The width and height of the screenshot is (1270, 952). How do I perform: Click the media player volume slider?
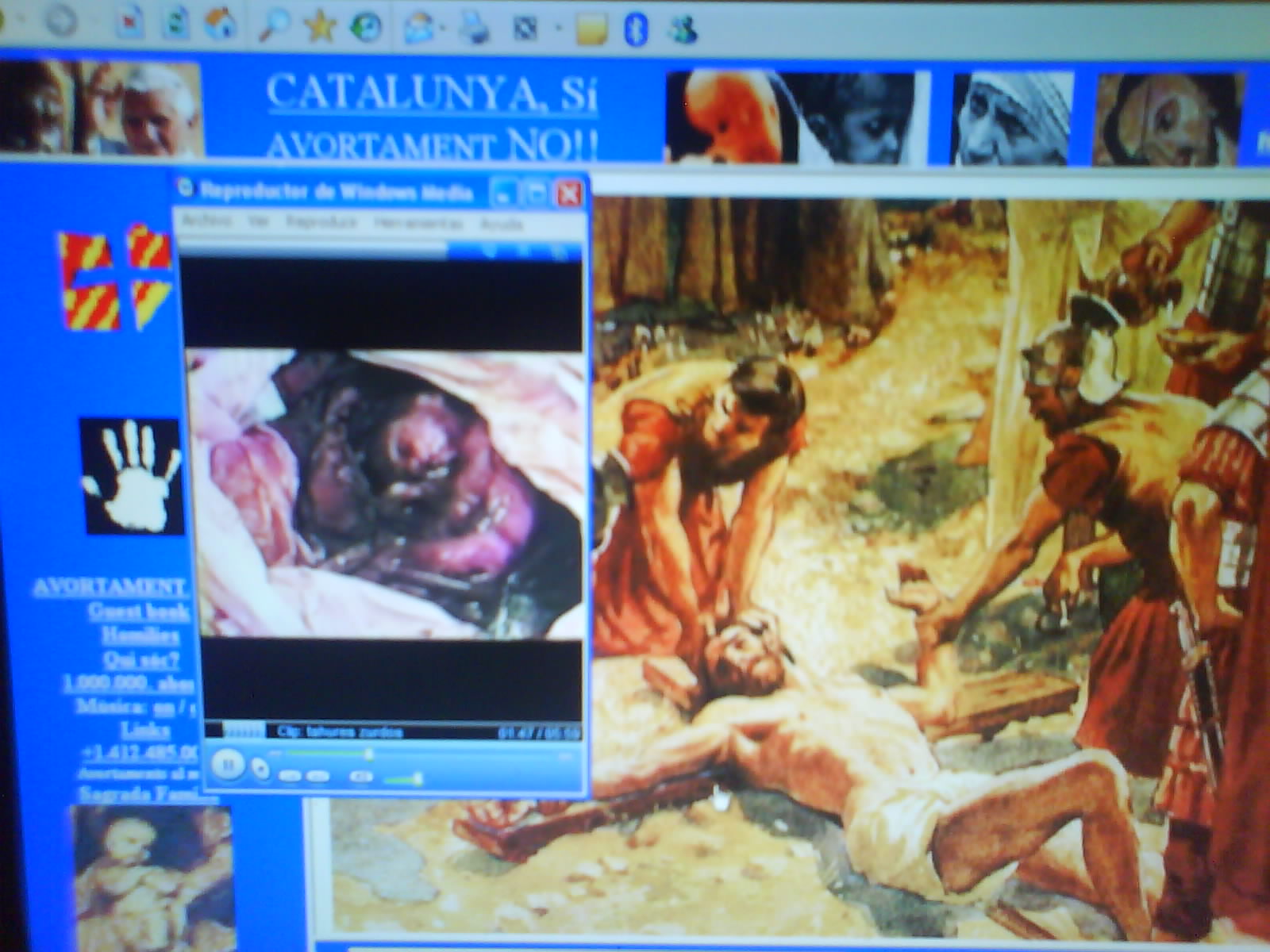click(x=403, y=781)
